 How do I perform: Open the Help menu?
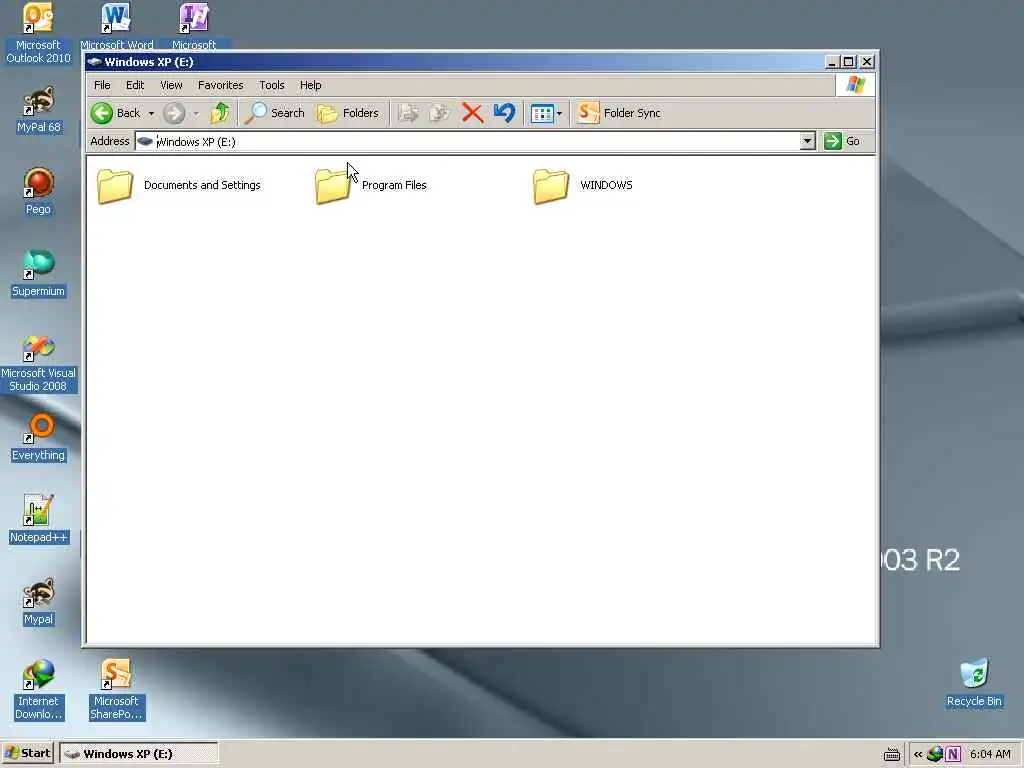click(x=310, y=85)
